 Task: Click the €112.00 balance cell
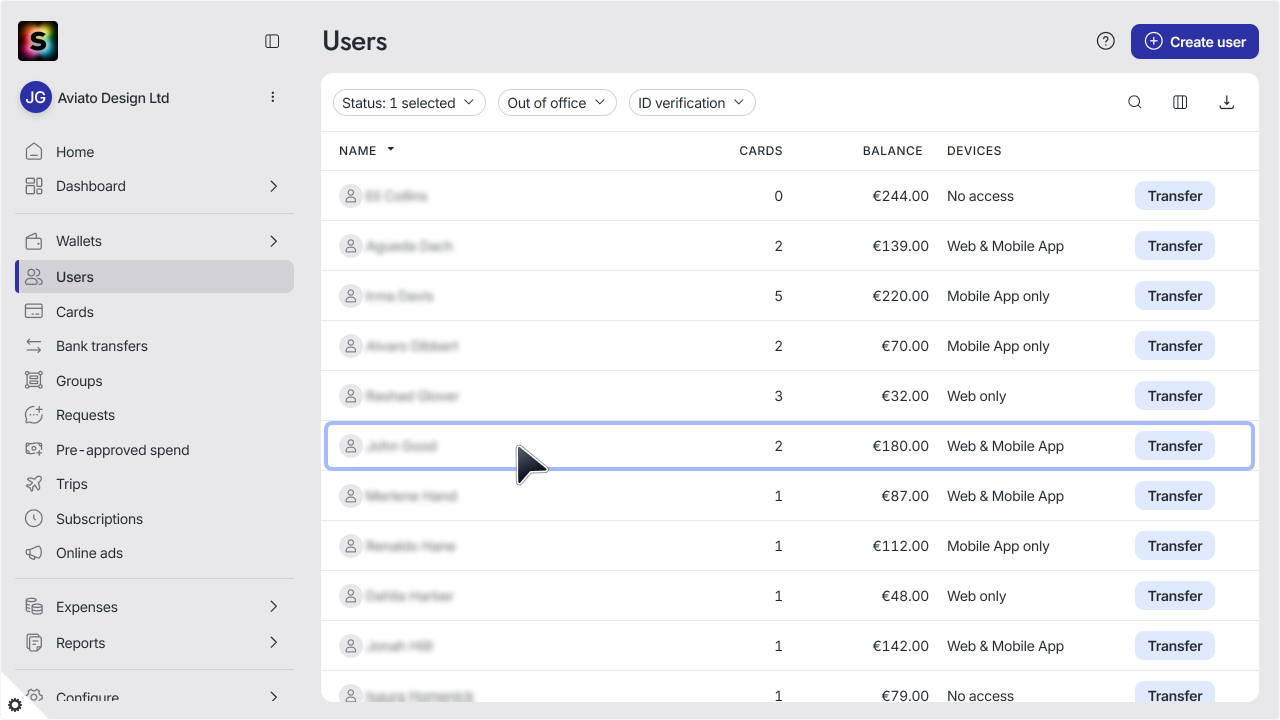tap(901, 546)
